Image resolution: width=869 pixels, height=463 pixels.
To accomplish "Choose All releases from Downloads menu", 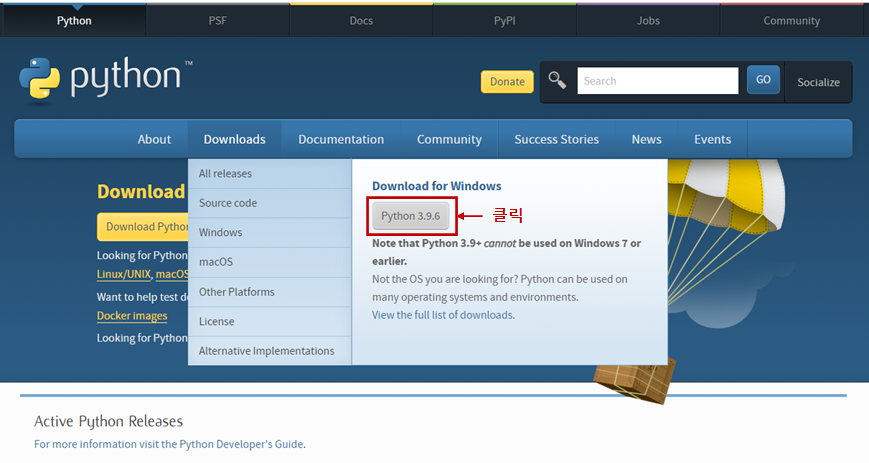I will 270,174.
